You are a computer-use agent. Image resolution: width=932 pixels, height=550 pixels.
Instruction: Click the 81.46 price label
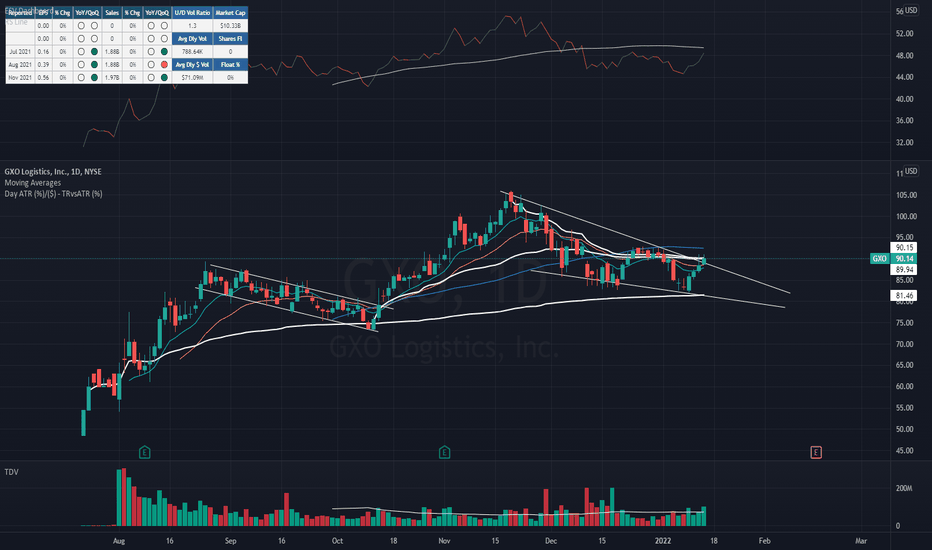pyautogui.click(x=904, y=296)
